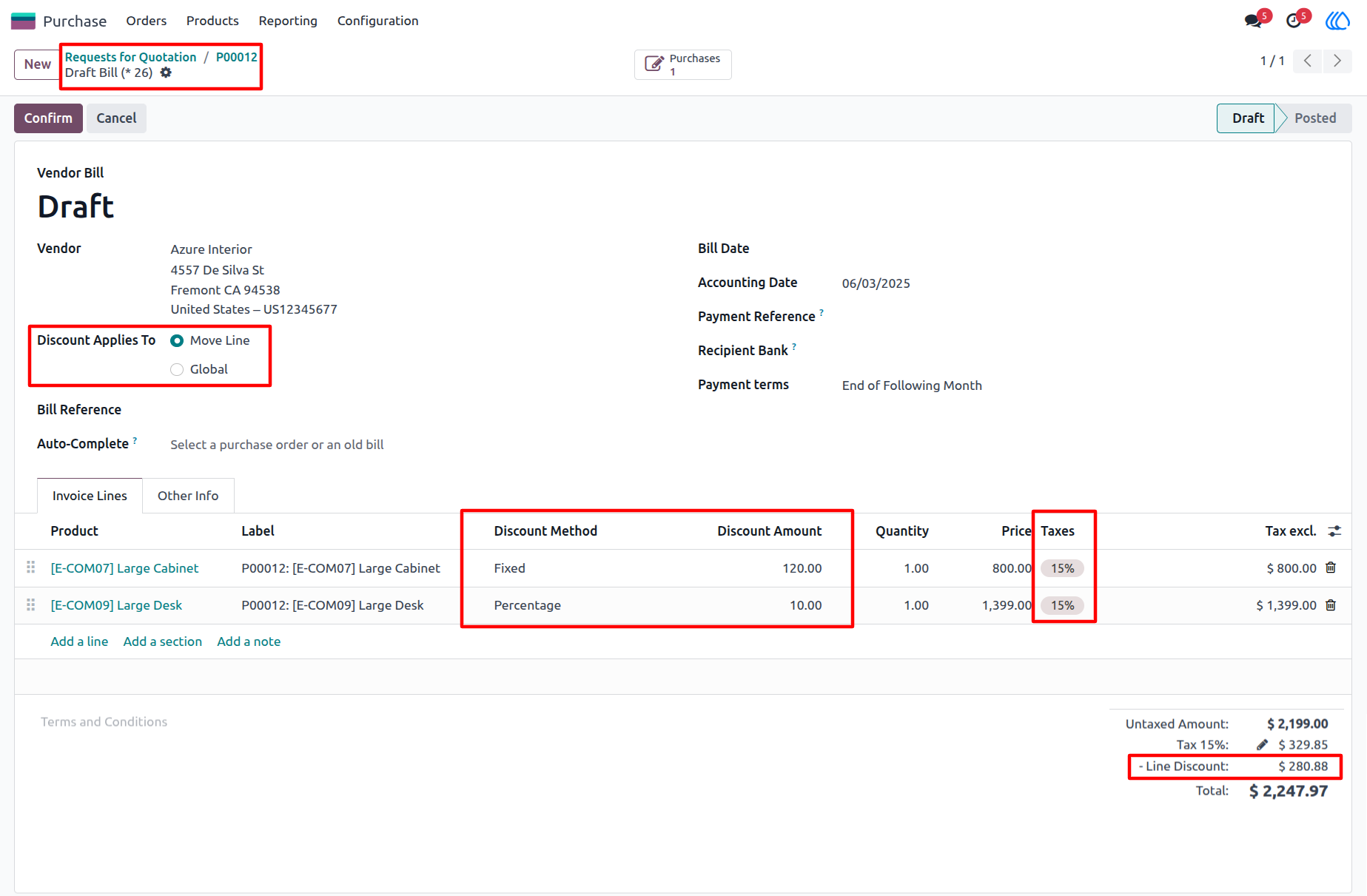Go to Requests for Quotation breadcrumb
The image size is (1367, 896).
(x=130, y=57)
